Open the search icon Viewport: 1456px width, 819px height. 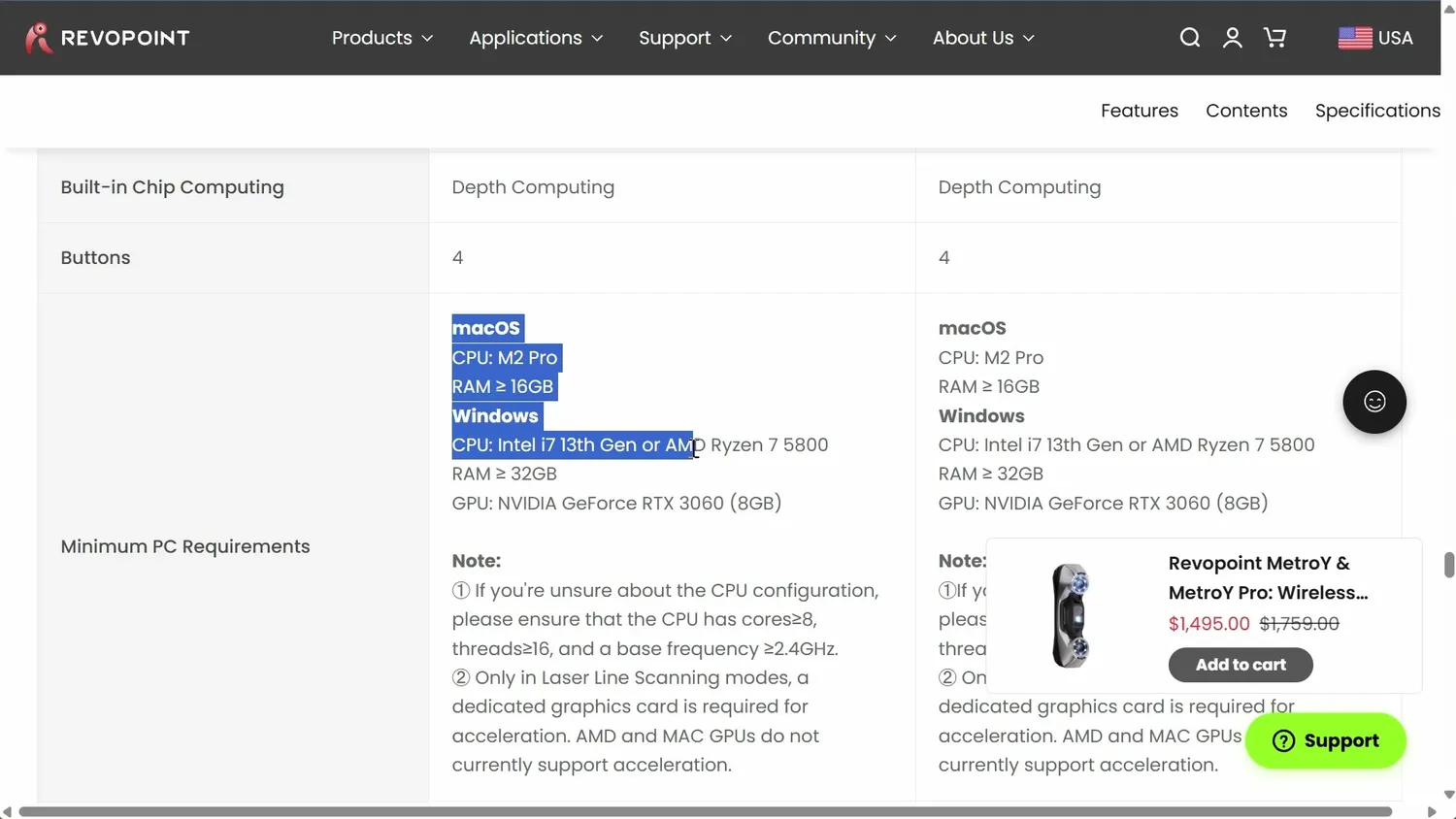click(x=1189, y=38)
